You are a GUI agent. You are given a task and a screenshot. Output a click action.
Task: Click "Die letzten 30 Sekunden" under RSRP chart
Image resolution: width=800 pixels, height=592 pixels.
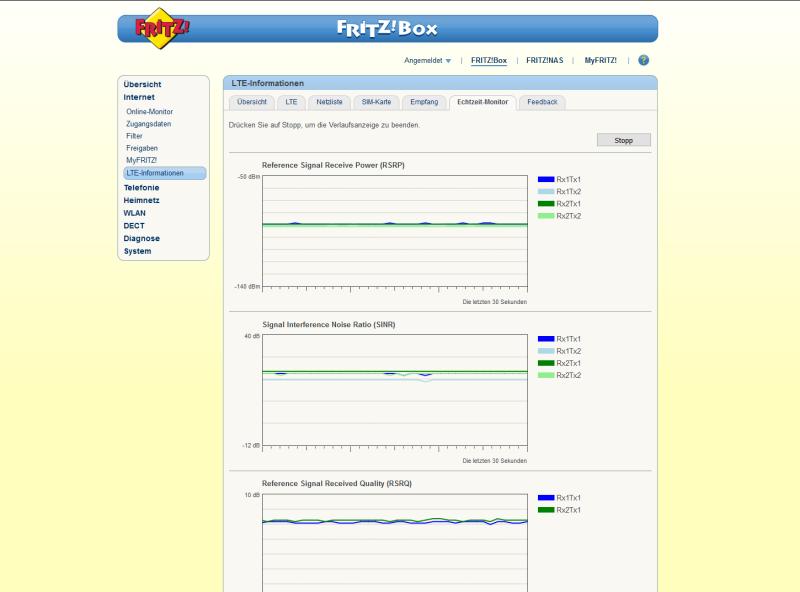pos(494,302)
